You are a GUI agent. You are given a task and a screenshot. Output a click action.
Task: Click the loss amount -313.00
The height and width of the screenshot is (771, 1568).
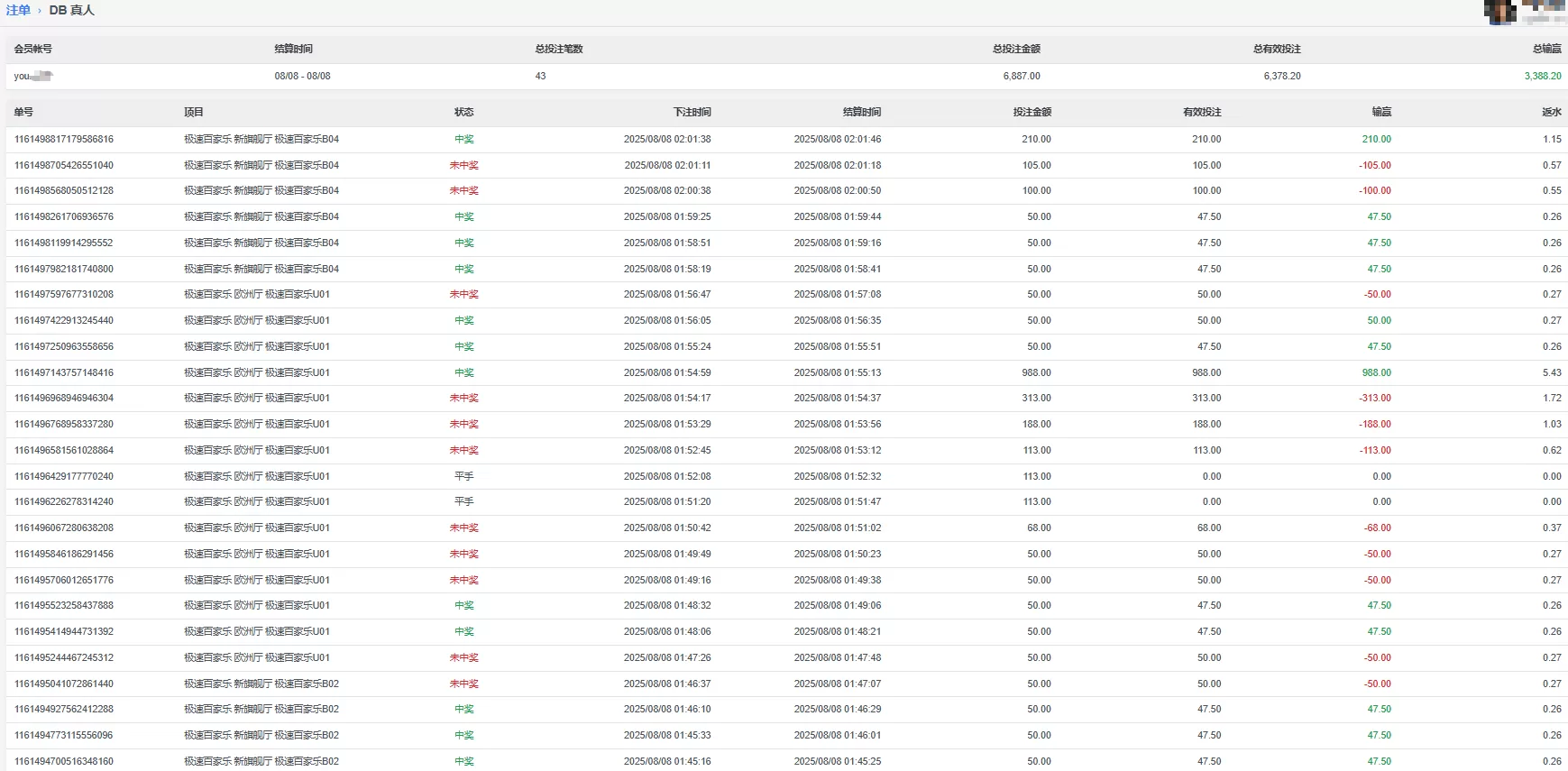[1375, 398]
